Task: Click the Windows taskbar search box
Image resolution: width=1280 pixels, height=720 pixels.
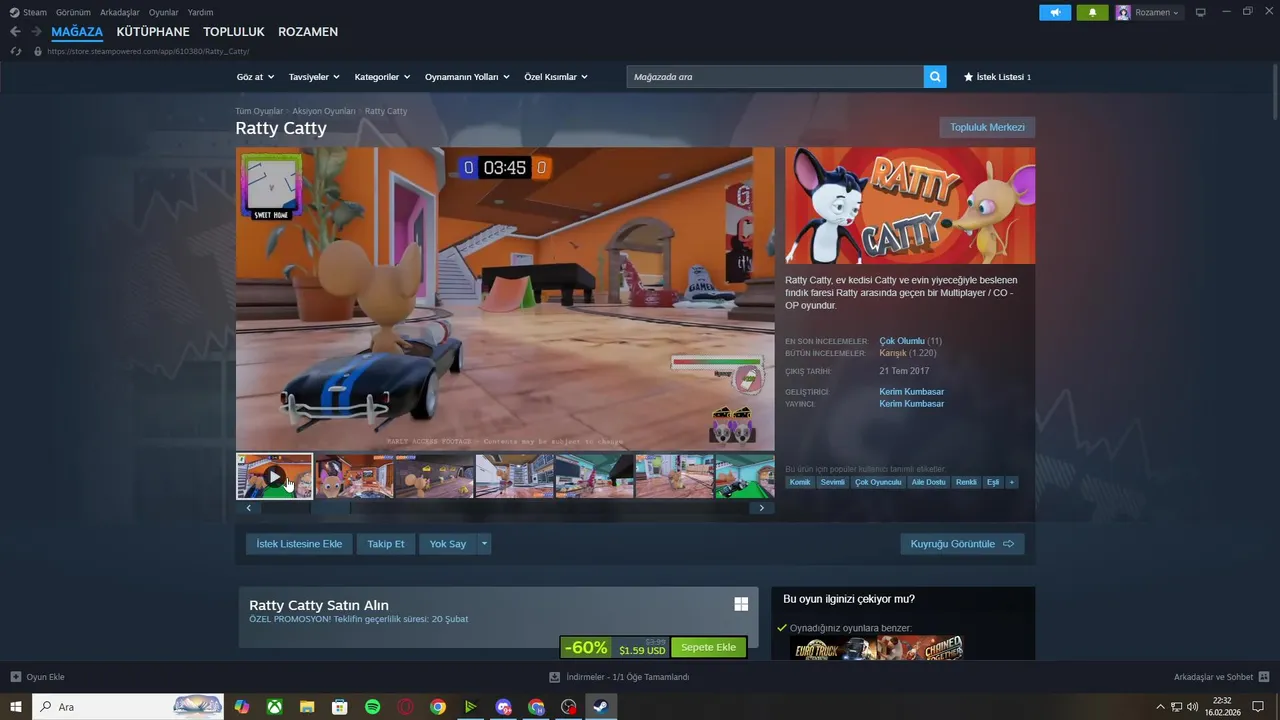Action: [128, 707]
